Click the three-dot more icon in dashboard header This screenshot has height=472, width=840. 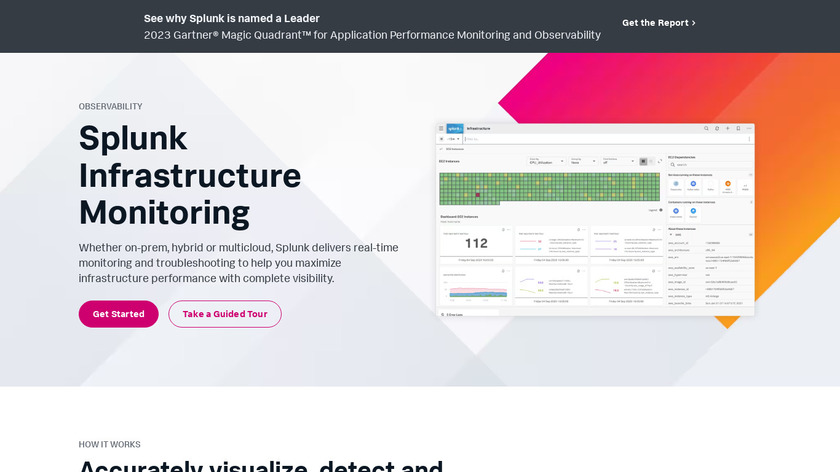point(749,129)
